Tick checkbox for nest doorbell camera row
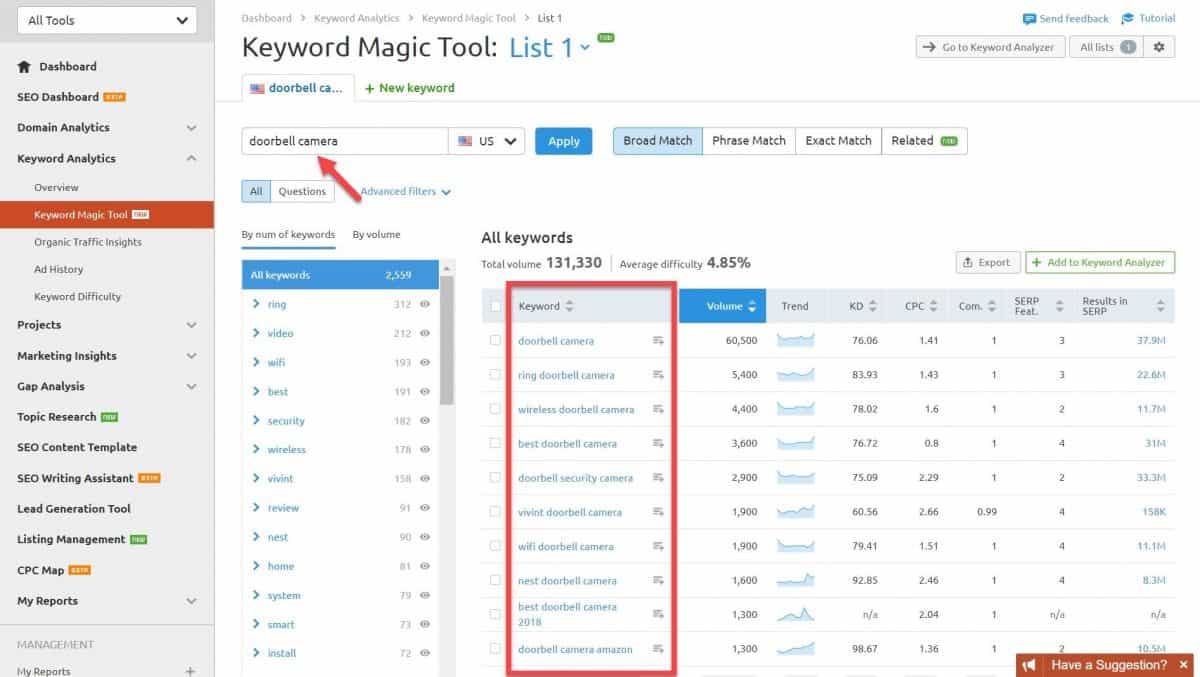The width and height of the screenshot is (1200, 677). tap(495, 580)
